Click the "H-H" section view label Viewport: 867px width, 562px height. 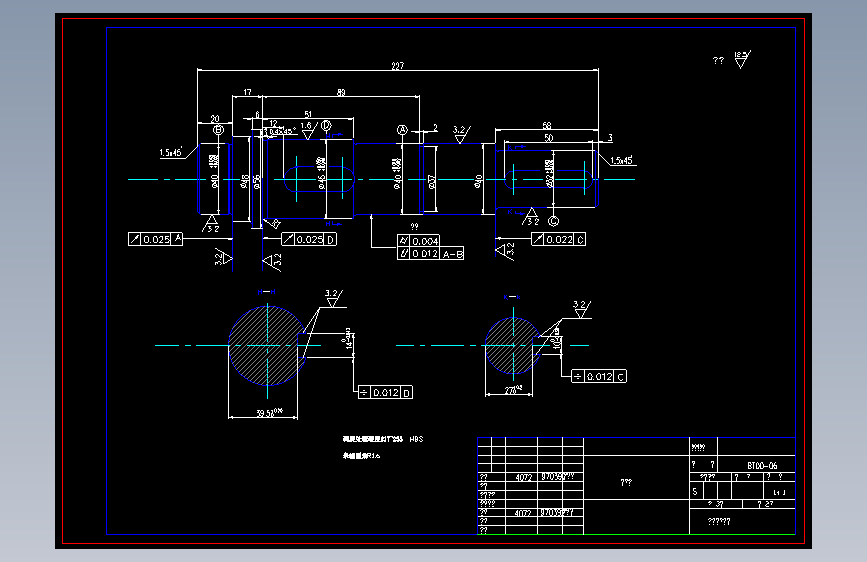coord(267,292)
